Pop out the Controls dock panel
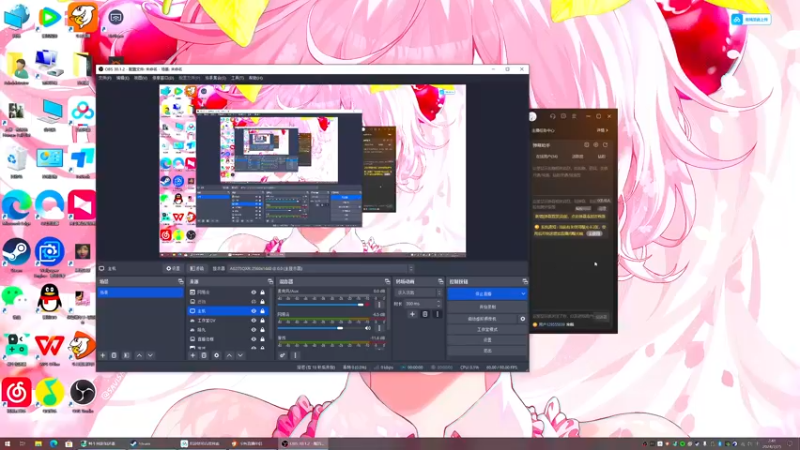This screenshot has width=800, height=450. click(x=525, y=282)
